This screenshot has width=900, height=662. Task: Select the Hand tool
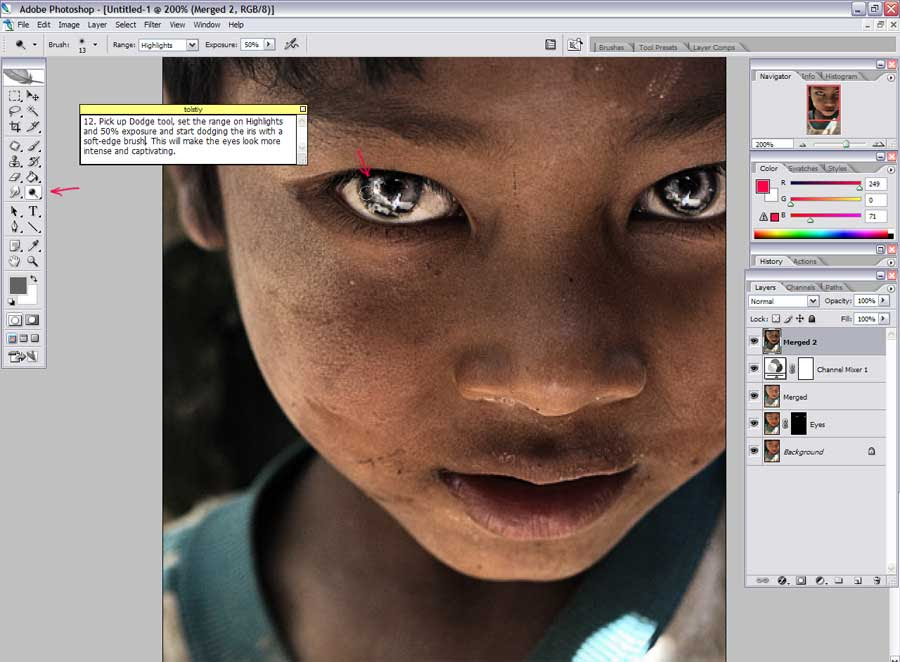pos(15,262)
